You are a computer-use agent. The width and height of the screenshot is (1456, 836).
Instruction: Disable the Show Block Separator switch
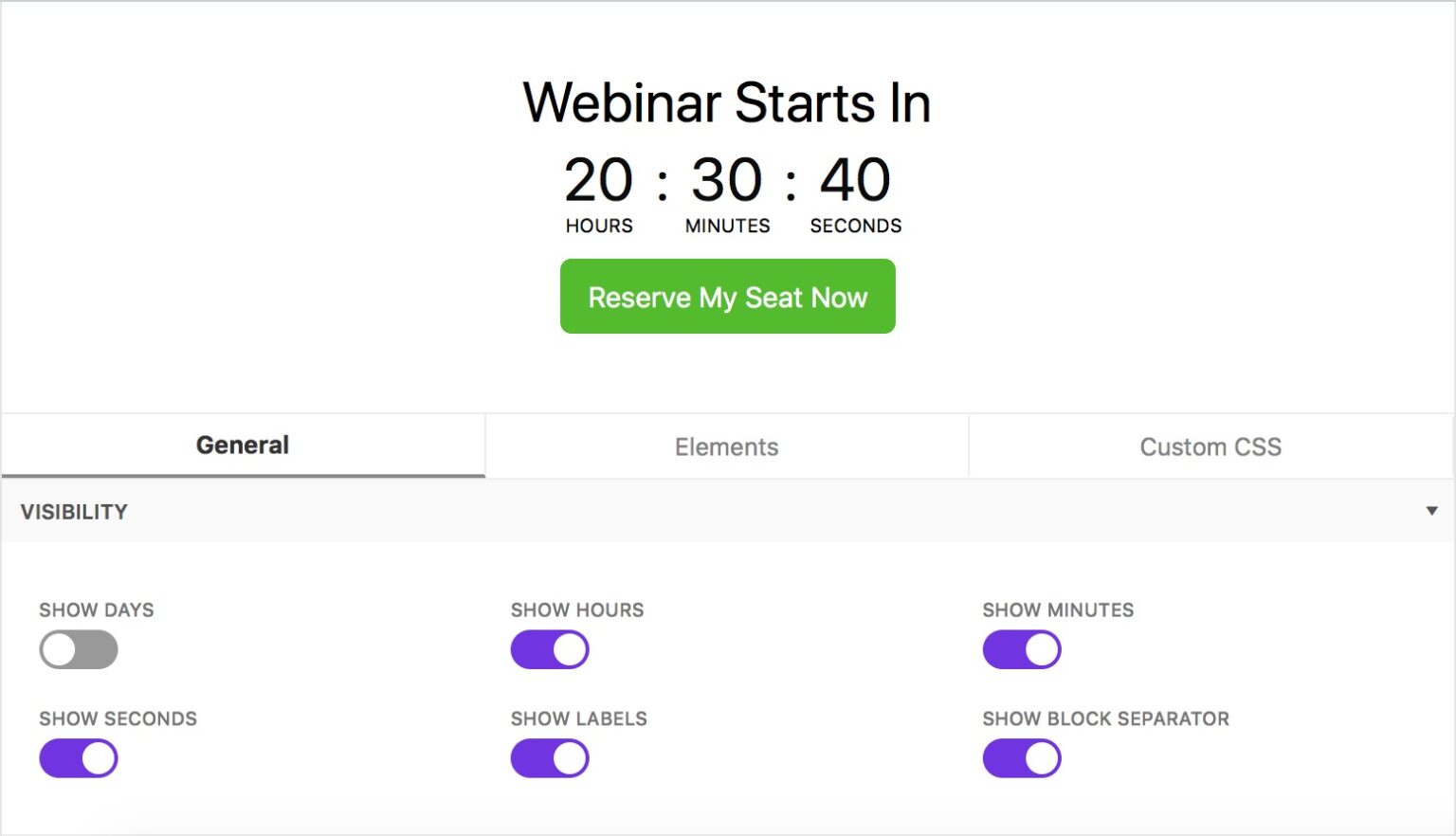click(1022, 758)
